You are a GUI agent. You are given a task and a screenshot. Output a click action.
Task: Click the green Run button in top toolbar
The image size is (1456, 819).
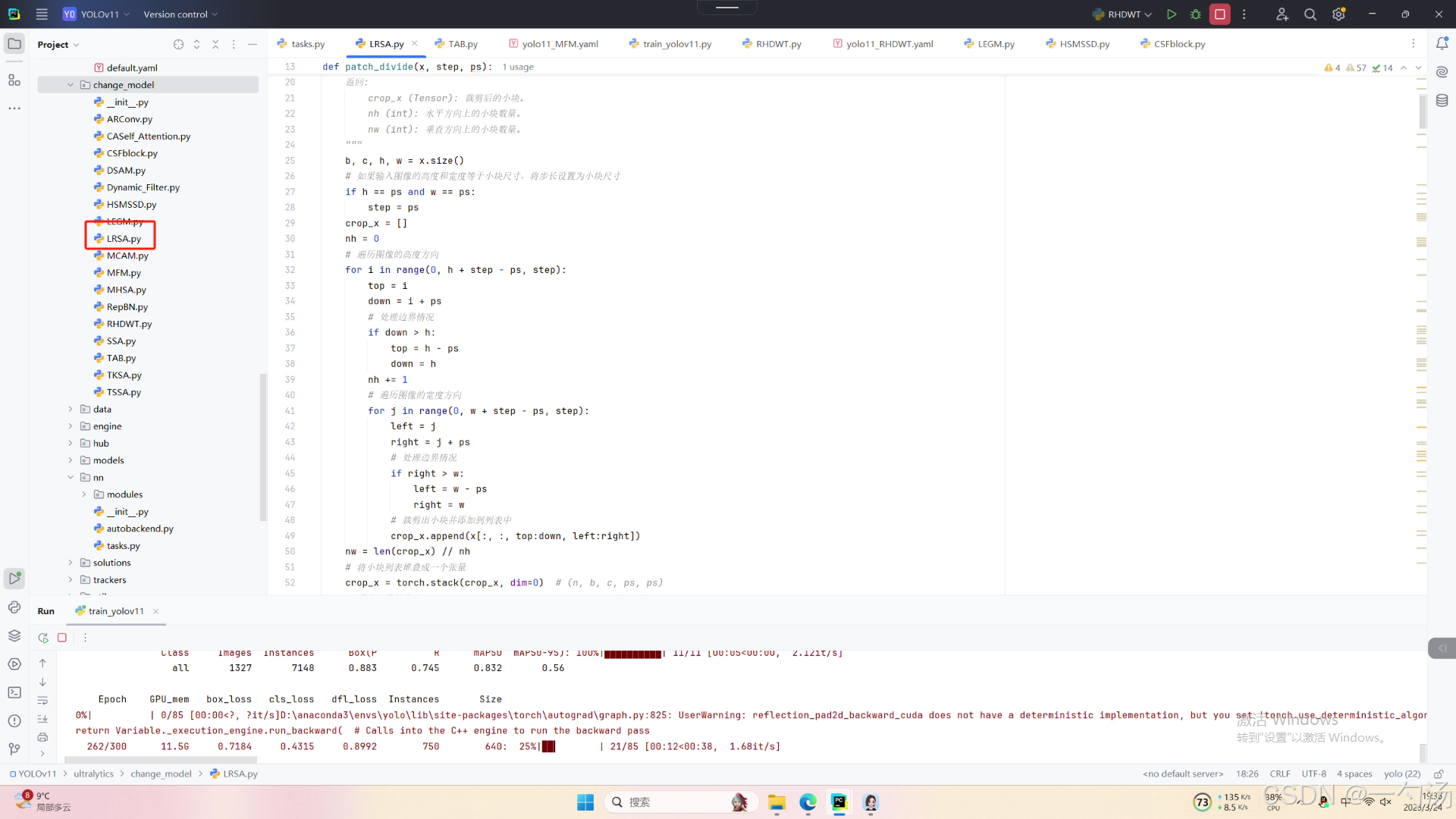[x=1172, y=14]
